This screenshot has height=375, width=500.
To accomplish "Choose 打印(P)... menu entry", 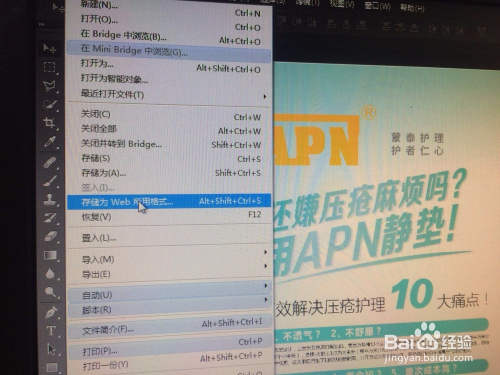I will (169, 348).
